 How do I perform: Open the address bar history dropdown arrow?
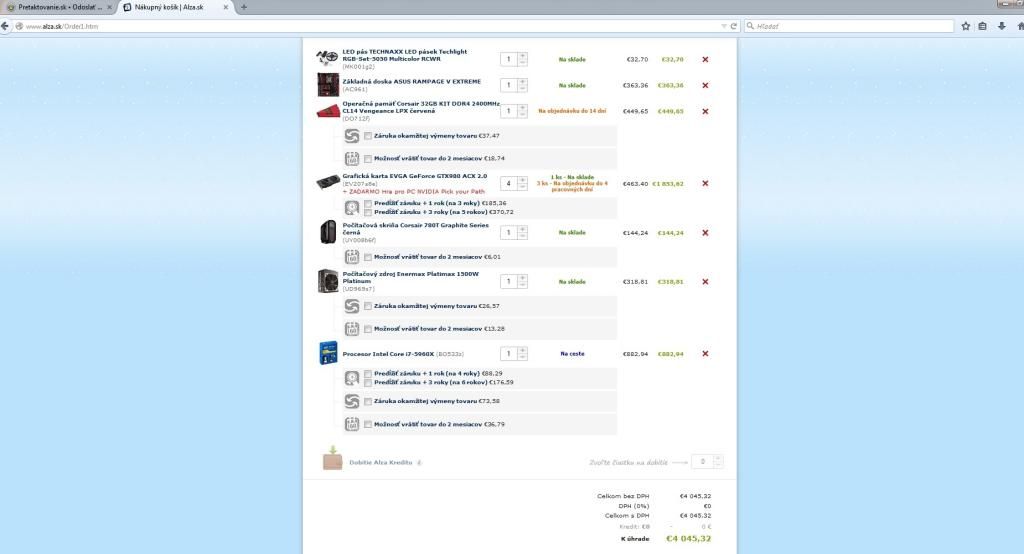click(x=722, y=26)
